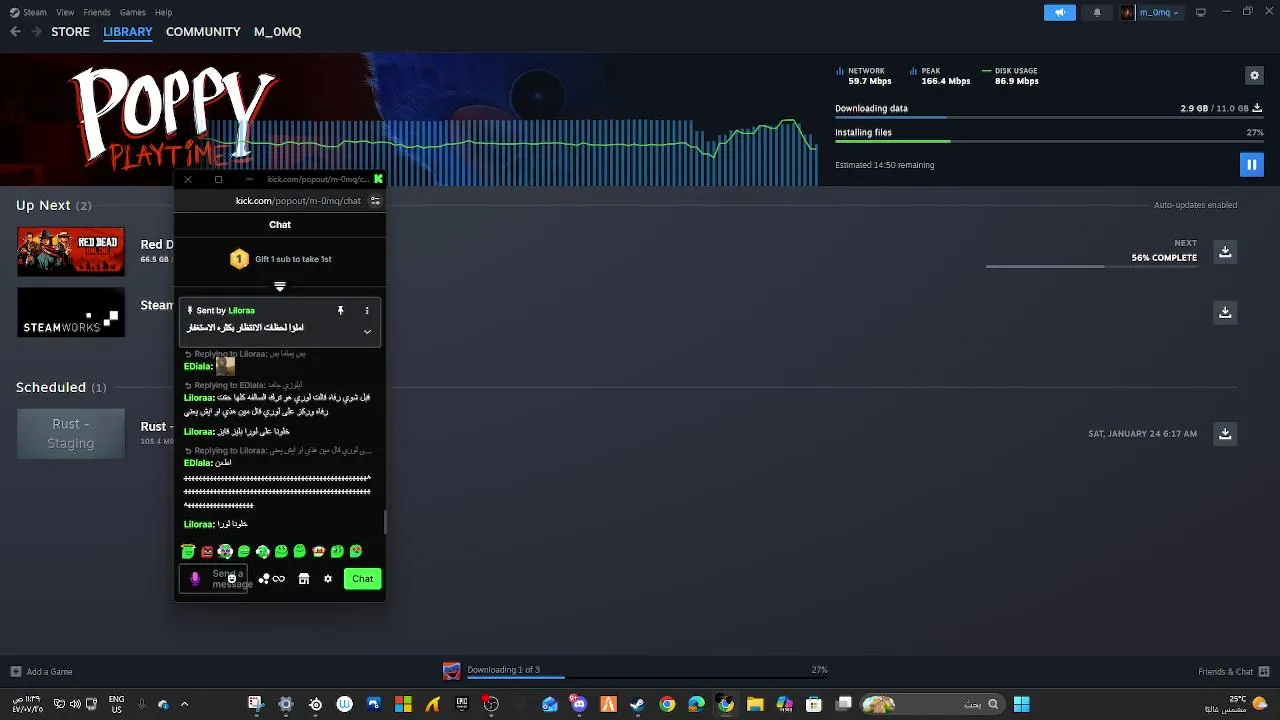
Task: Open Discord from taskbar
Action: [x=579, y=704]
